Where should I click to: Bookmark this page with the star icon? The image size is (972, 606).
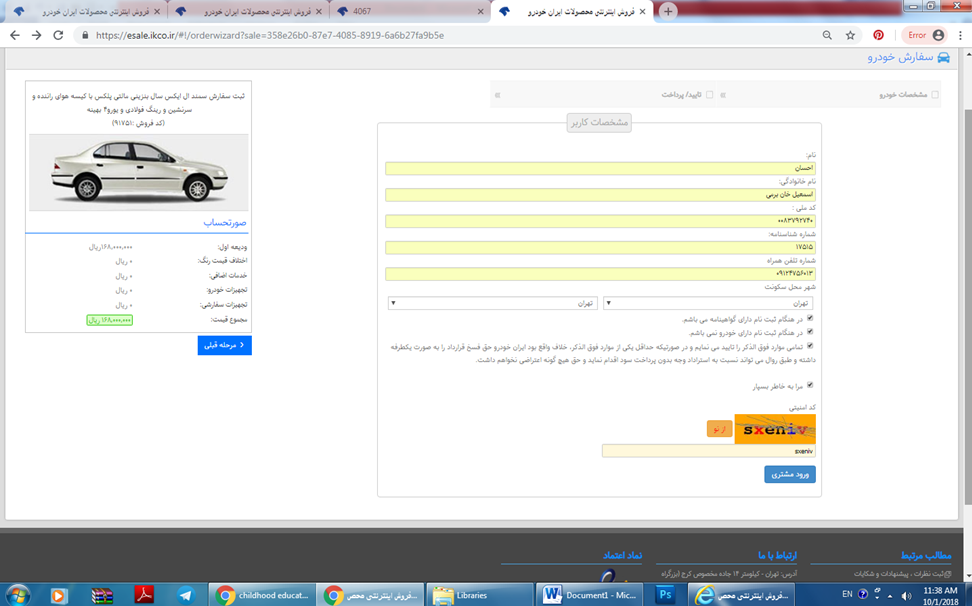click(849, 35)
